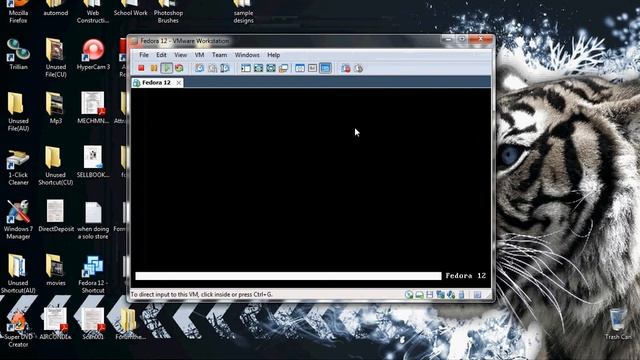640x360 pixels.
Task: Click the Fedora 12 boot progress bar
Action: (x=288, y=276)
